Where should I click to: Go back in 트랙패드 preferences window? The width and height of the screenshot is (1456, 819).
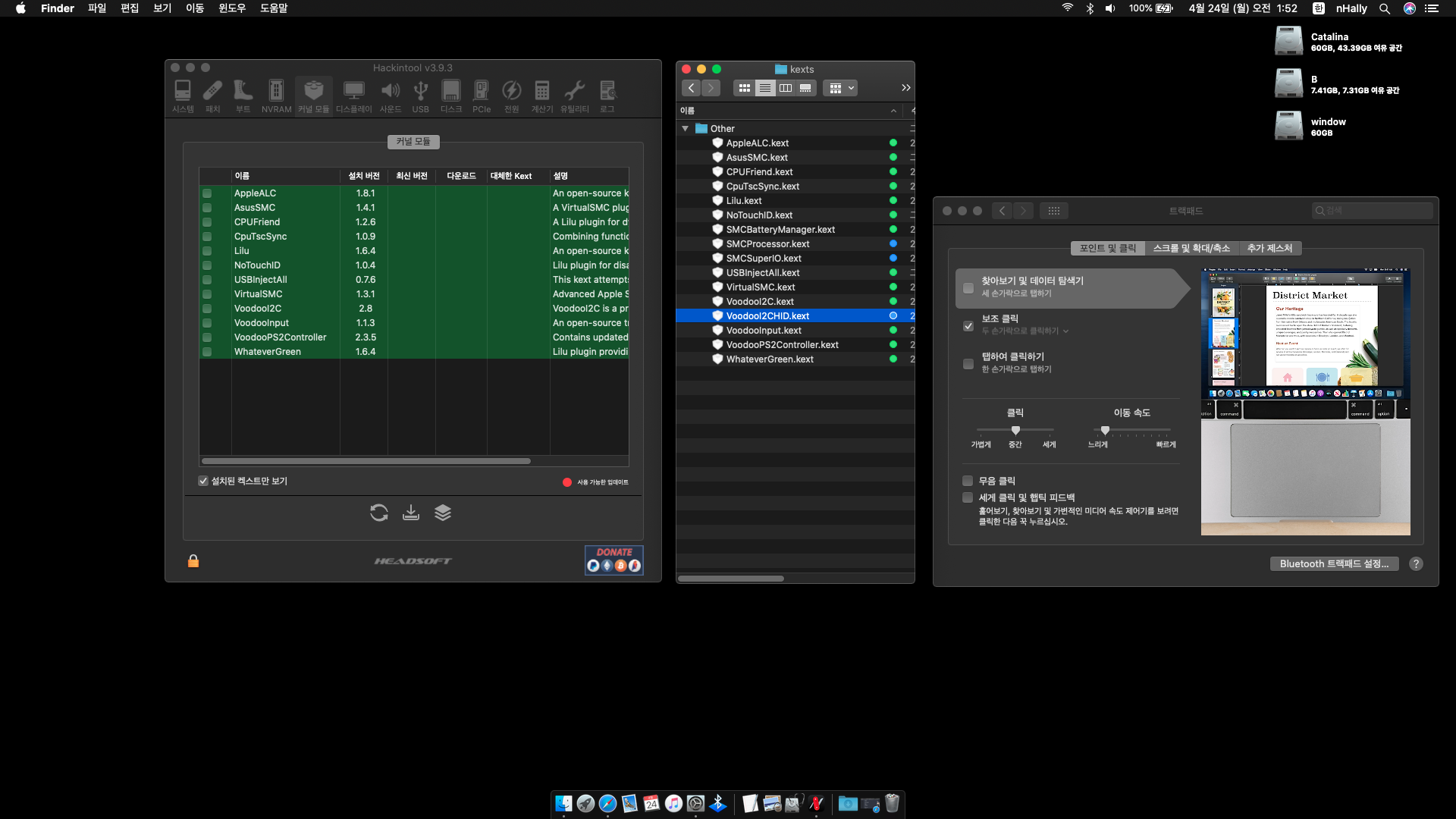1003,211
